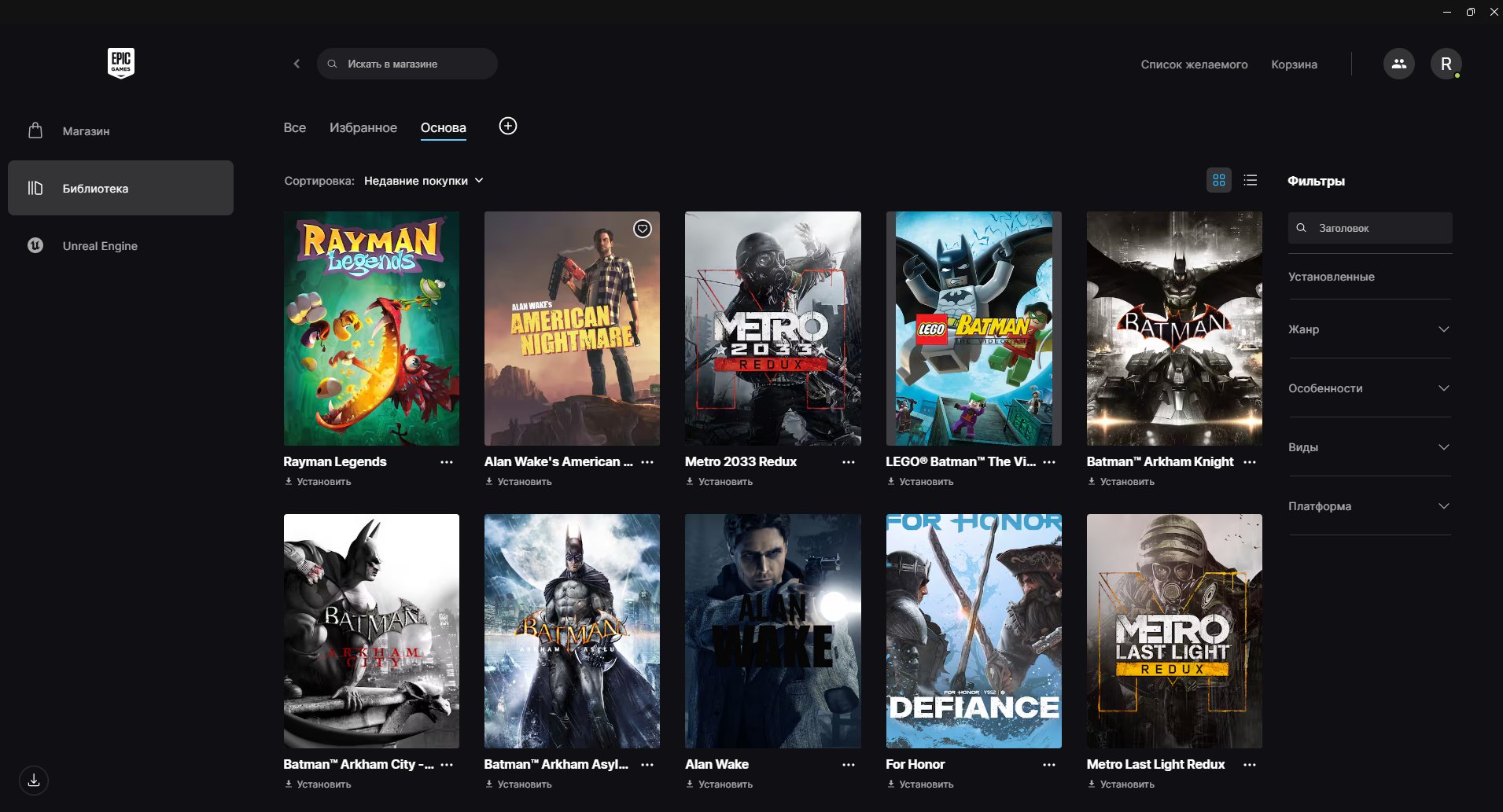Install Batman Arkham Knight

(1121, 482)
